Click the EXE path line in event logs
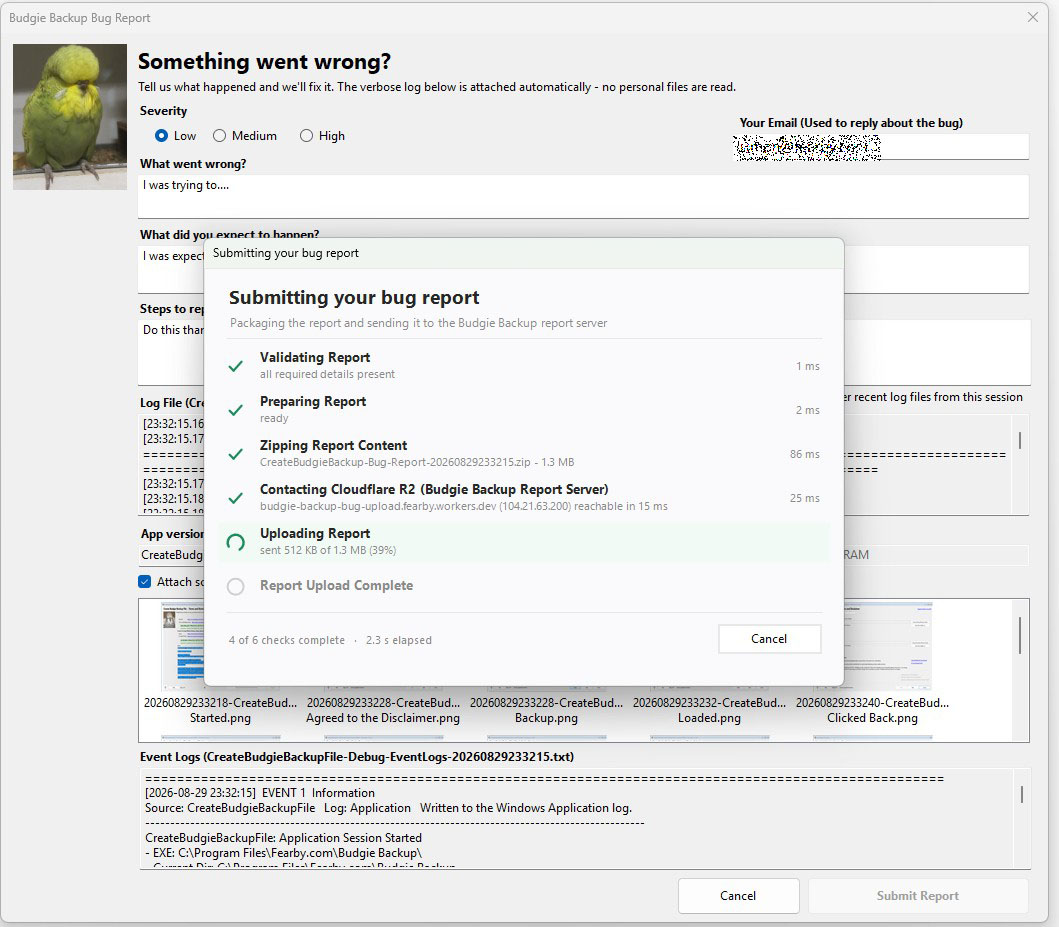Viewport: 1059px width, 927px height. point(284,853)
